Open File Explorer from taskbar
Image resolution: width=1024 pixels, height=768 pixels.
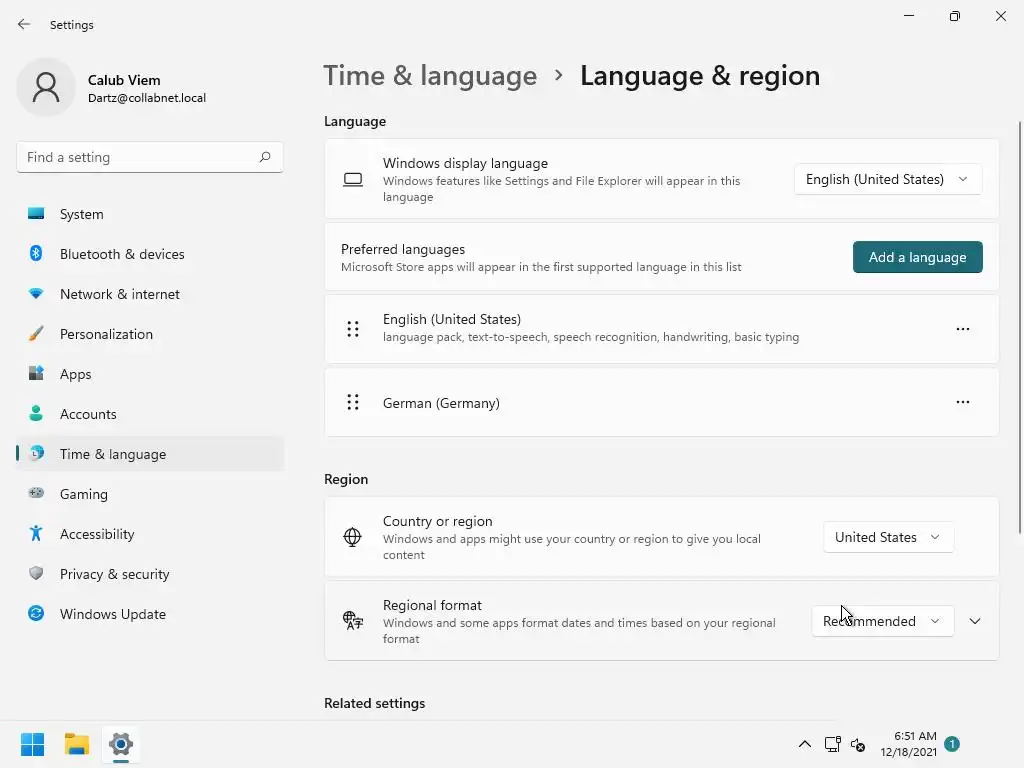click(77, 744)
